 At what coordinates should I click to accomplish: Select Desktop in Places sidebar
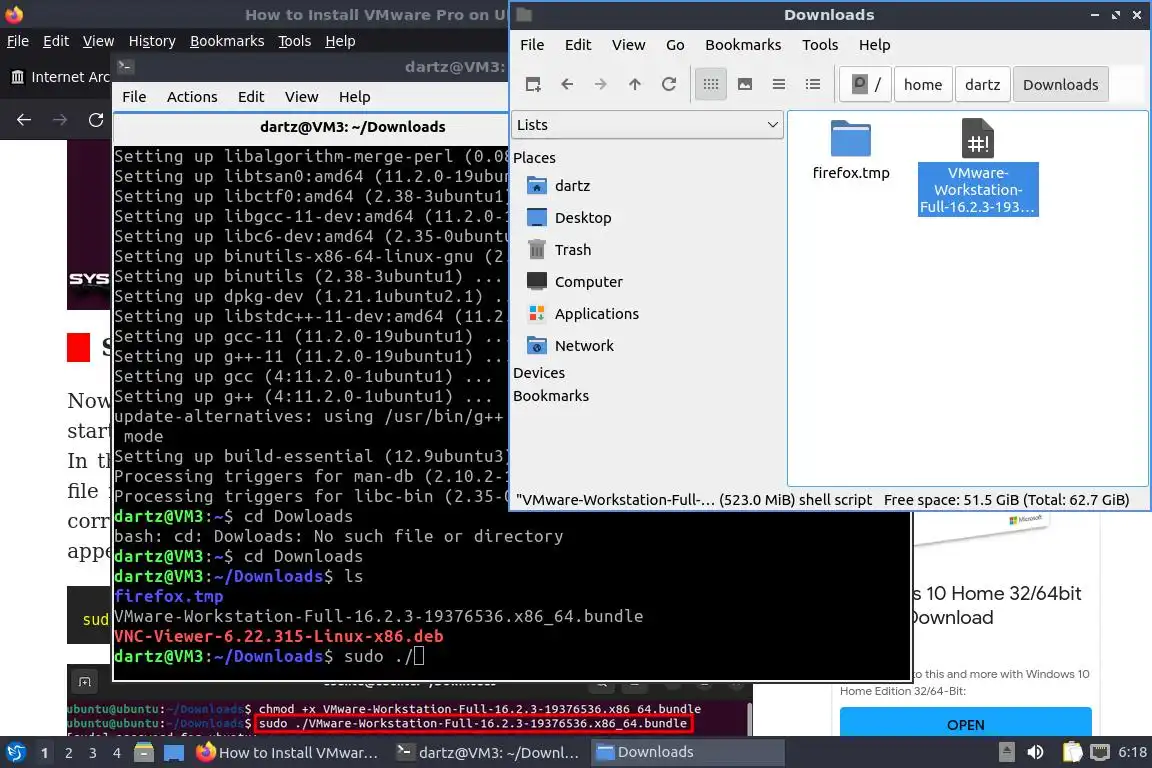point(569,218)
